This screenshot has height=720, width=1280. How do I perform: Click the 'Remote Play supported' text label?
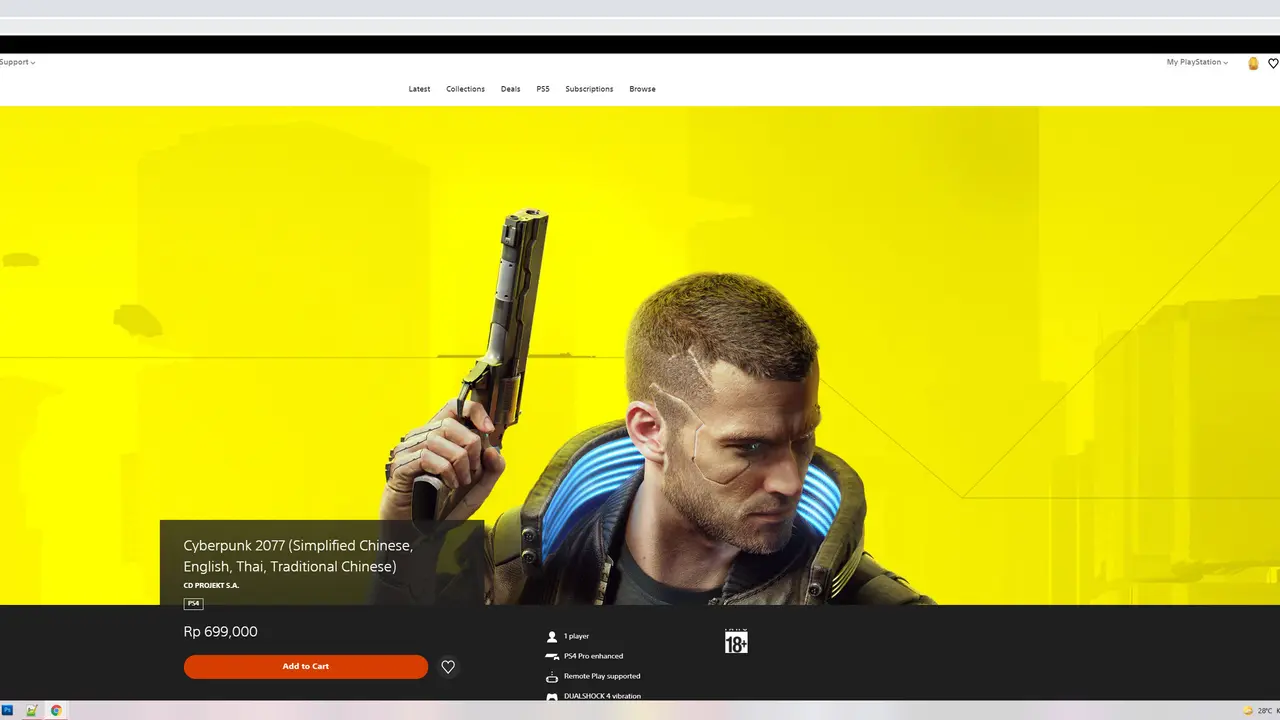(x=602, y=676)
